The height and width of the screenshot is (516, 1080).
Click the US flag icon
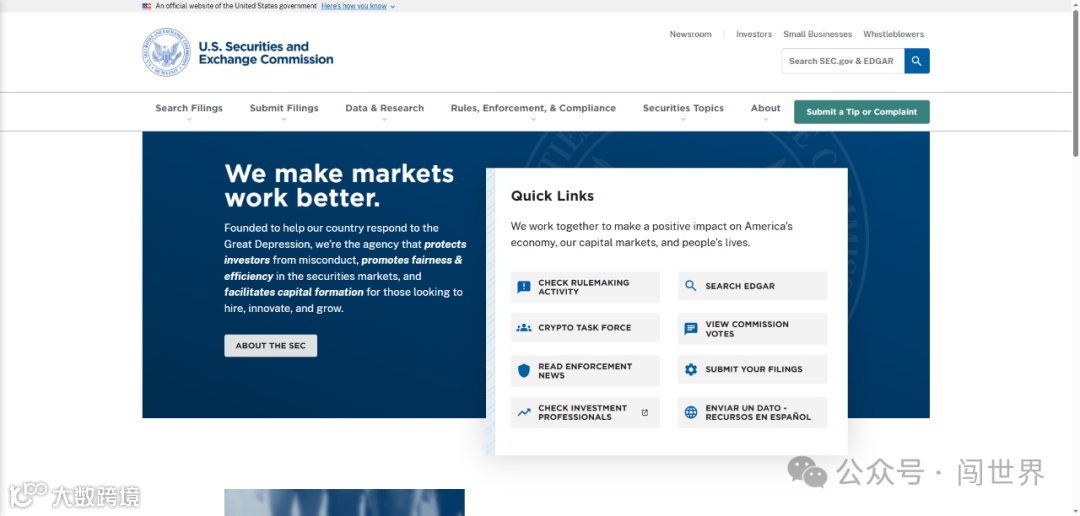147,6
